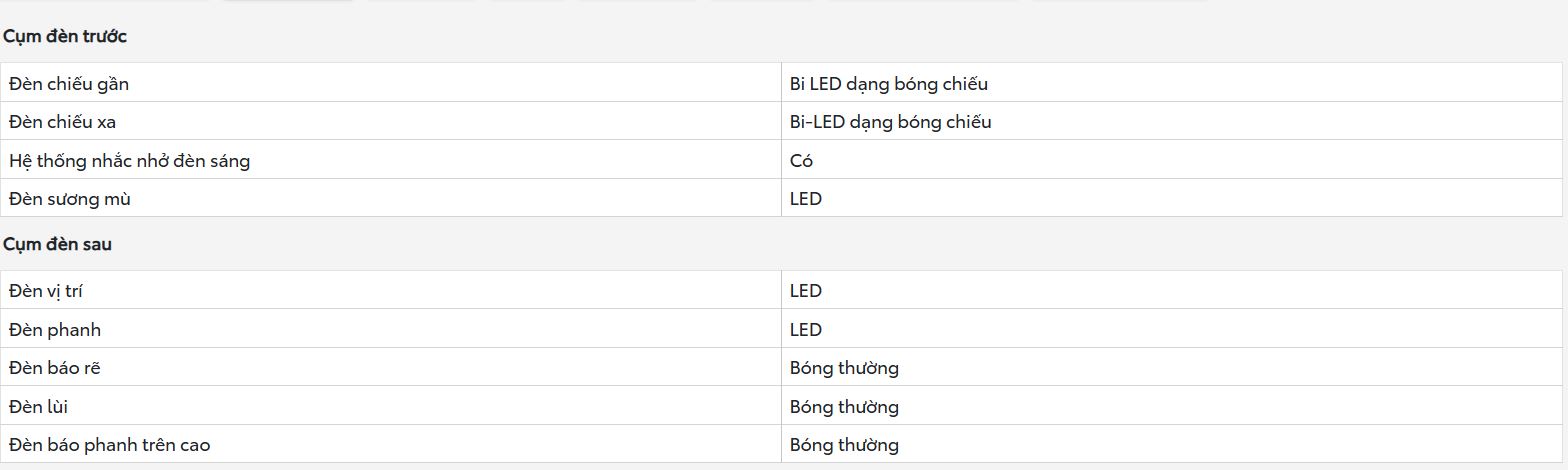
Task: Click the 'Hệ thống nhắc nhở đèn sáng' label
Action: tap(129, 161)
